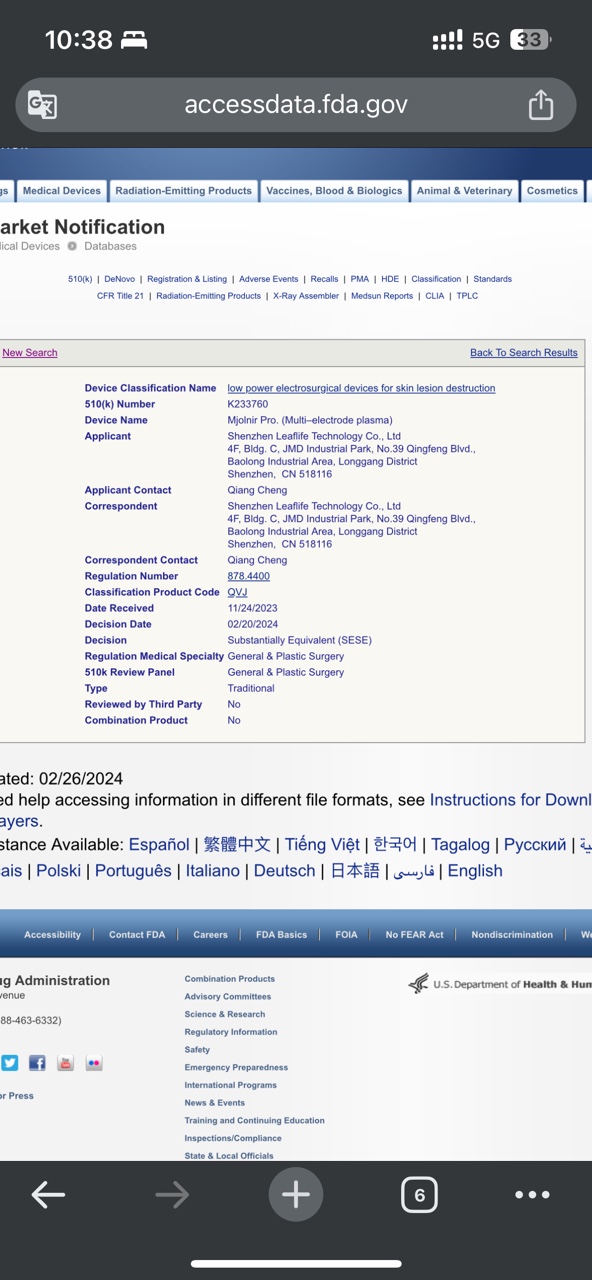592x1280 pixels.
Task: Switch language to Русский
Action: coord(535,845)
